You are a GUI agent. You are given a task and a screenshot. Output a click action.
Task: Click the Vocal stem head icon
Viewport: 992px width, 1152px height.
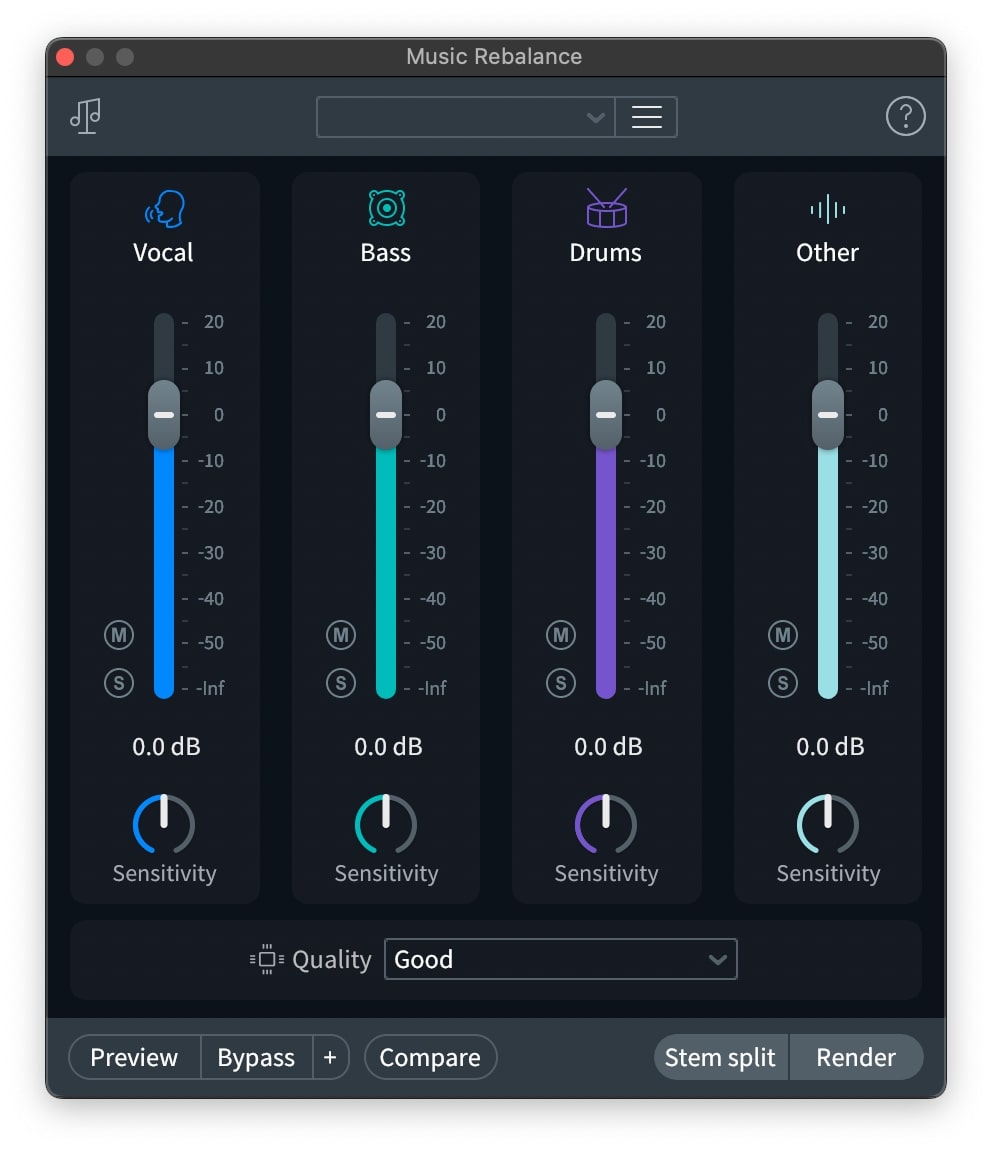[x=163, y=208]
